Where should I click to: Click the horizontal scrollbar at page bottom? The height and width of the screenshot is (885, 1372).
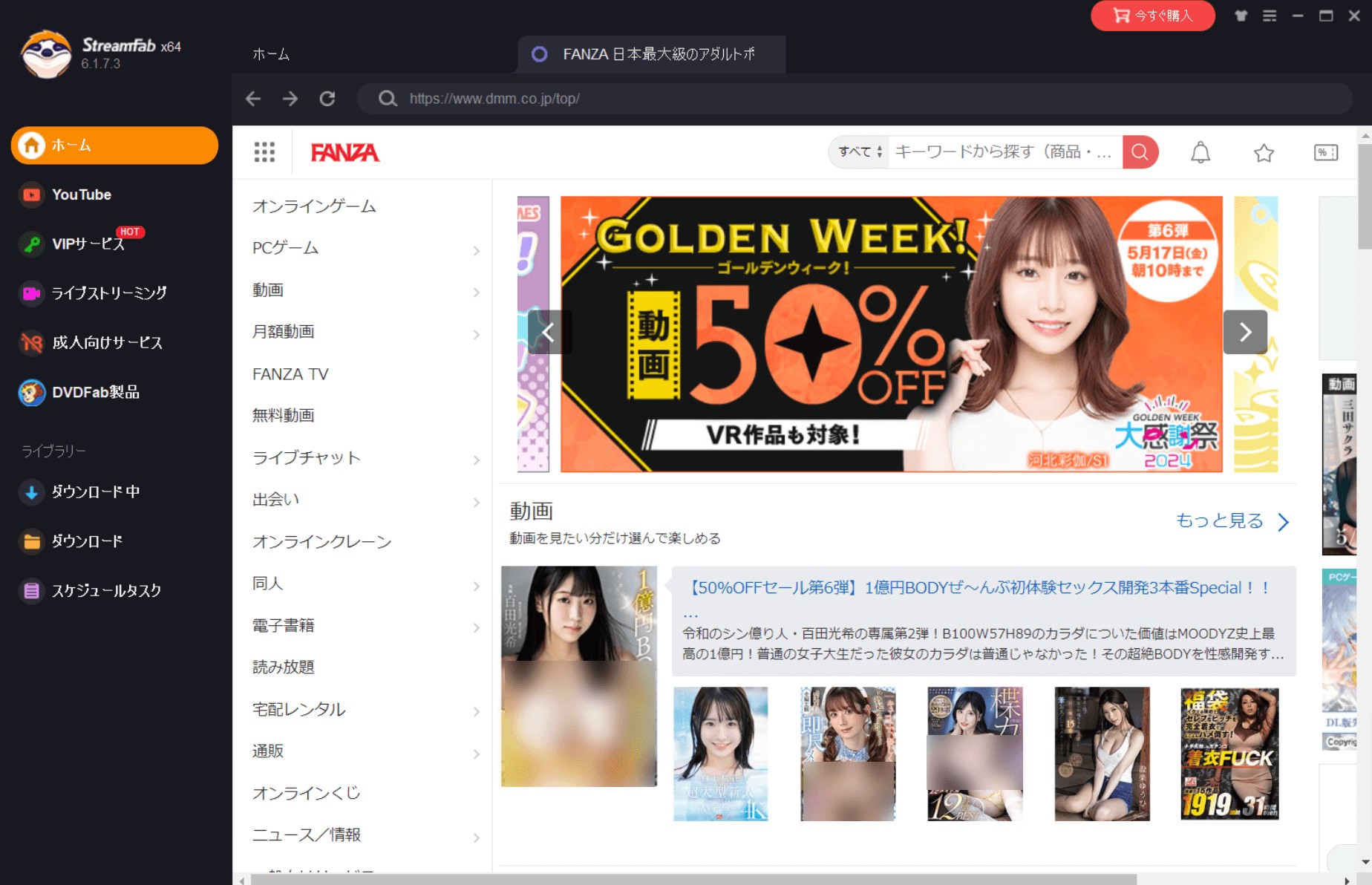[693, 879]
